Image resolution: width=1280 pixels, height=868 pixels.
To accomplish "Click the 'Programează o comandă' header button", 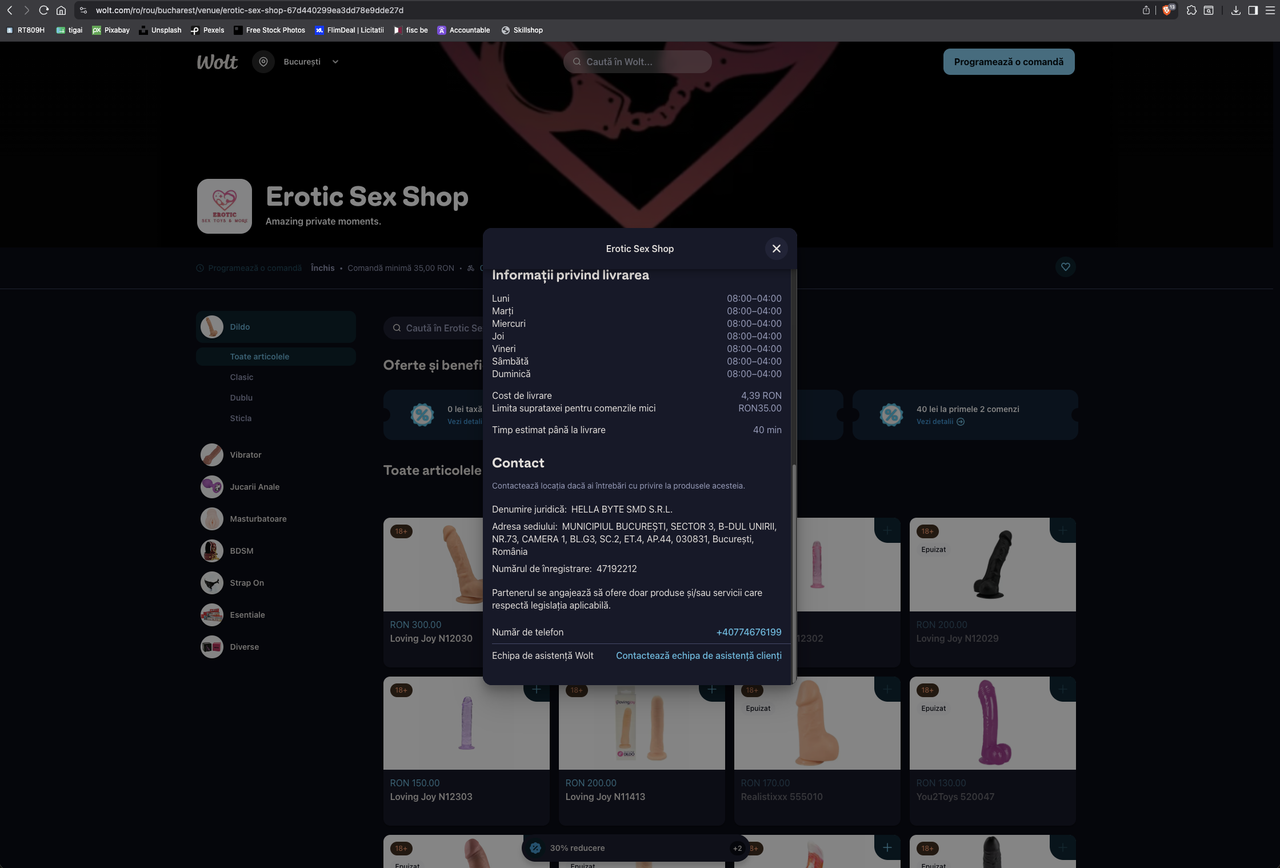I will pyautogui.click(x=1009, y=62).
